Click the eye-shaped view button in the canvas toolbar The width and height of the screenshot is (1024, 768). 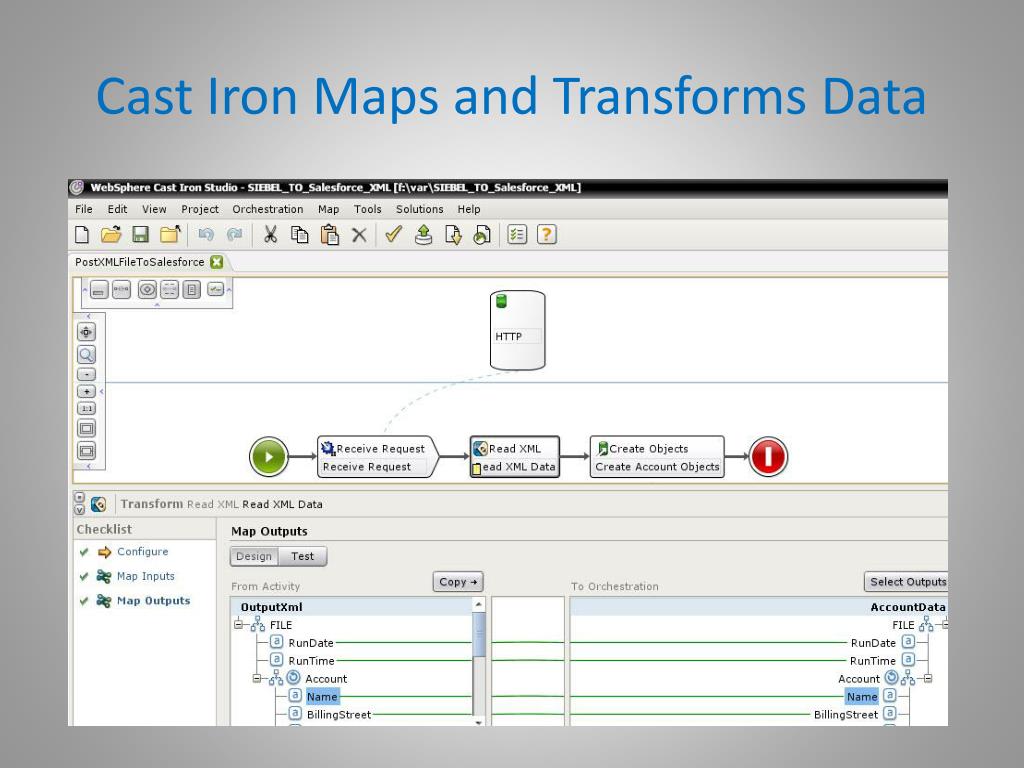tap(147, 289)
